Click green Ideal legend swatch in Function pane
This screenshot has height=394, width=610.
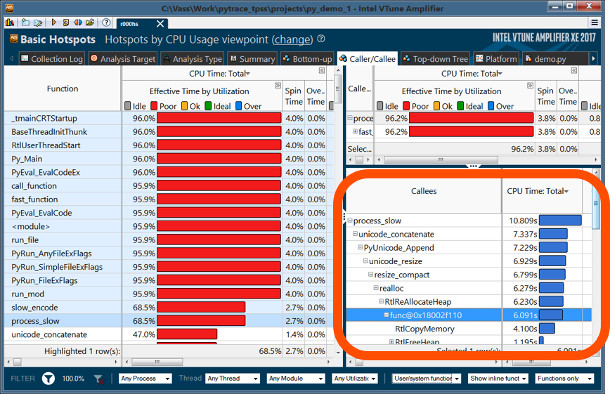point(208,106)
